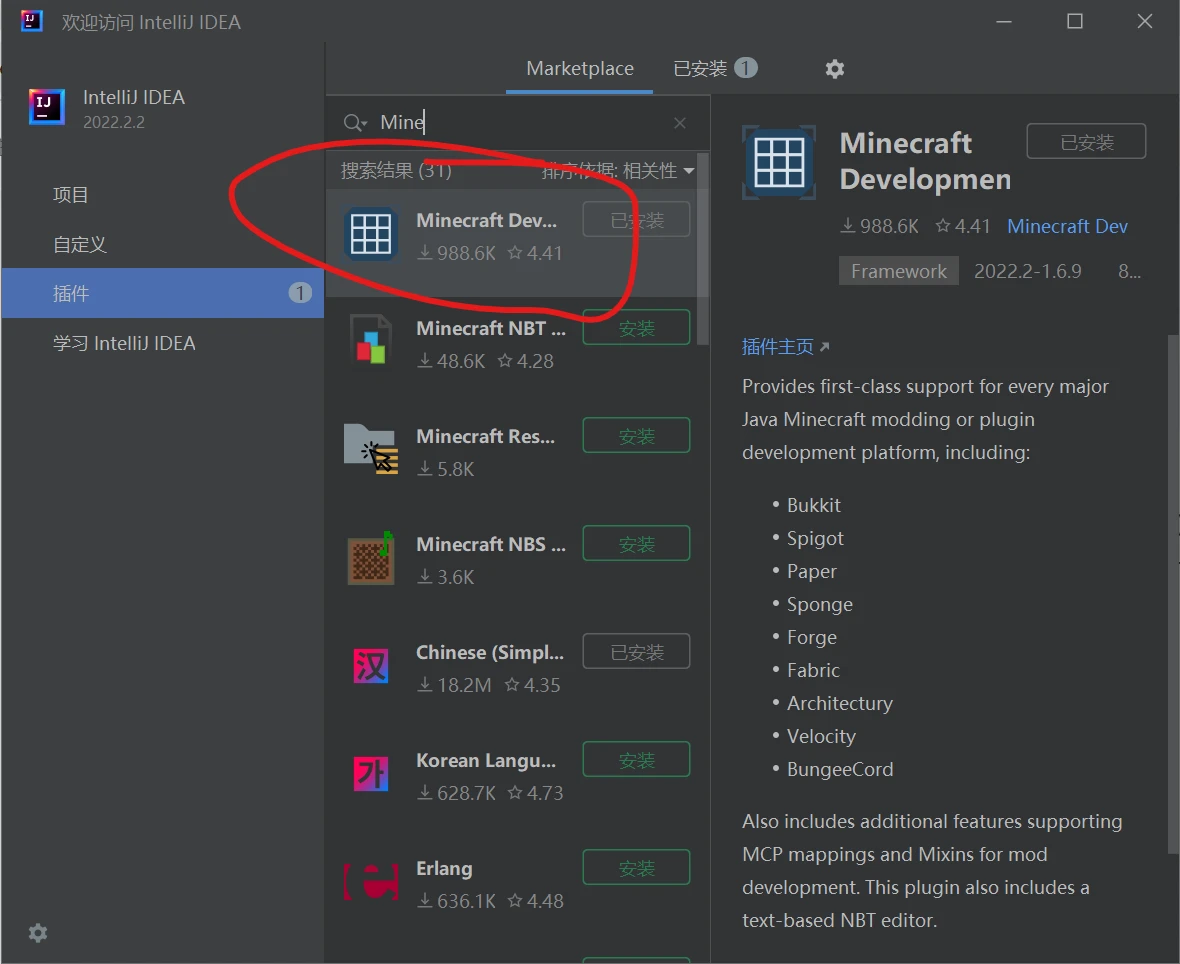Click the large Minecraft Development icon in details
This screenshot has height=964, width=1180.
pos(779,163)
